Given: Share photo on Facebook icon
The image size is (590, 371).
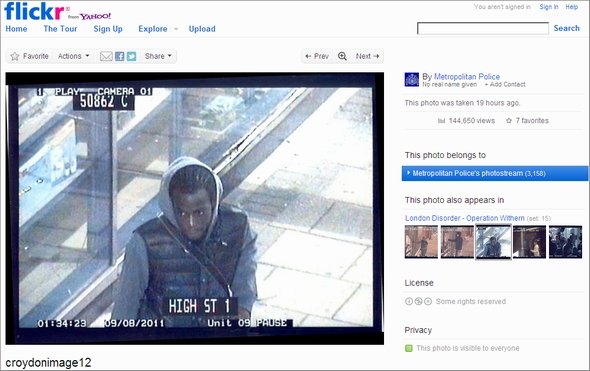Looking at the screenshot, I should [x=120, y=56].
